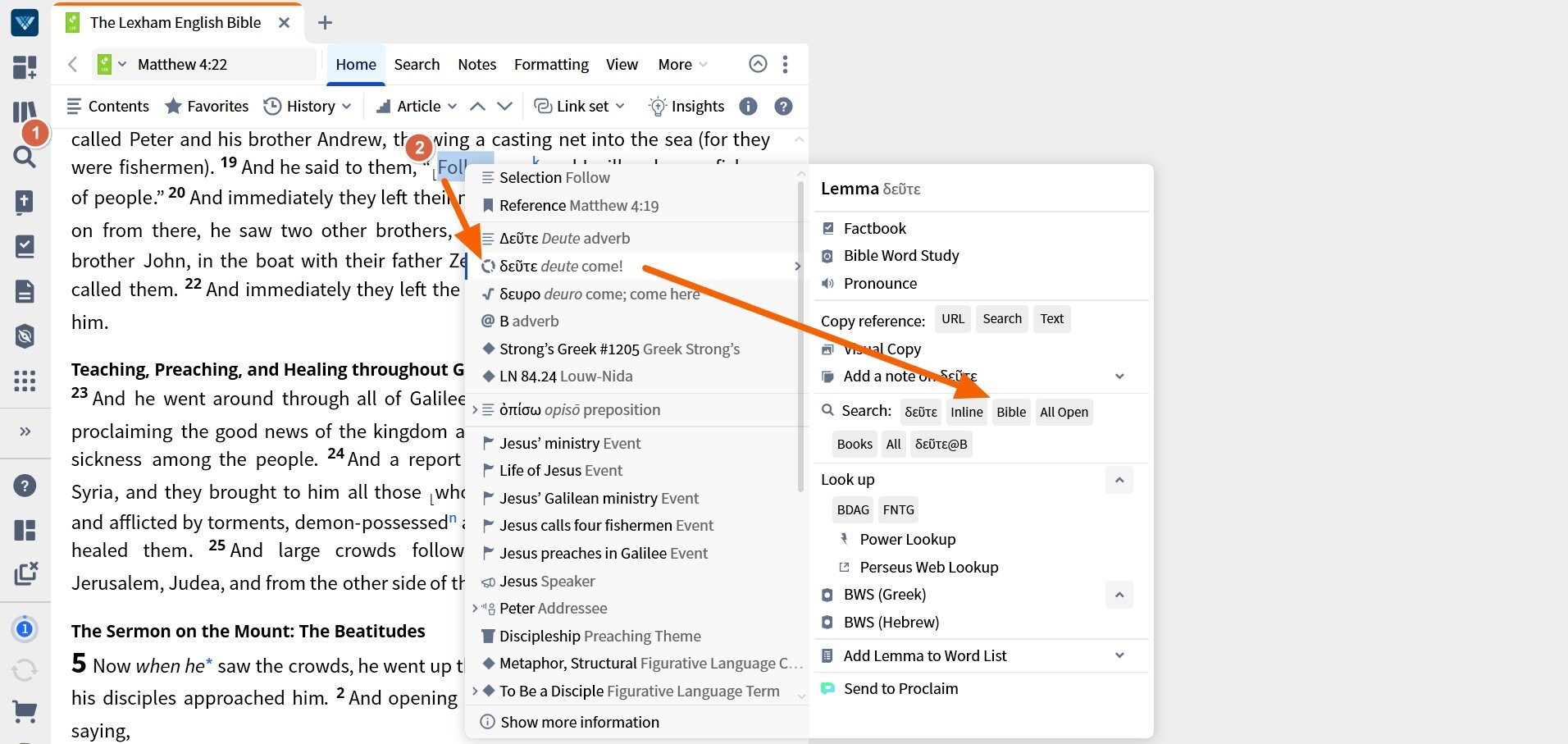Screen dimensions: 1568x744
Task: Expand the ὀπίσω opisō preposition row
Action: point(475,409)
